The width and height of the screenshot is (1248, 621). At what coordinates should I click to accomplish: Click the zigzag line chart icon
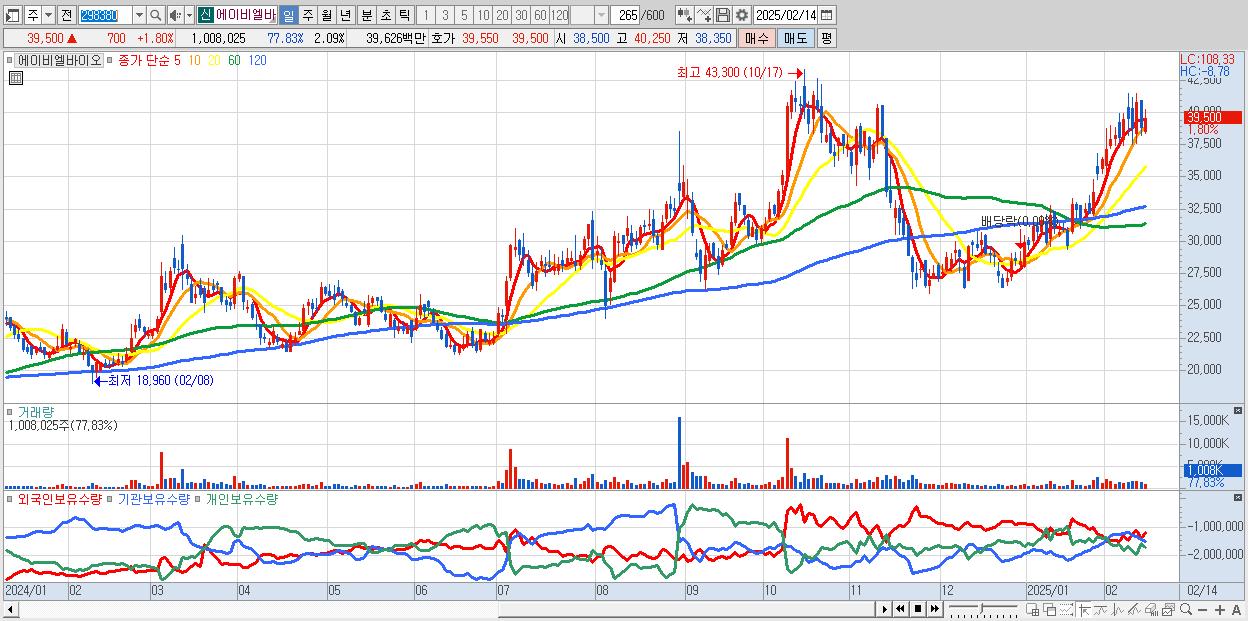coord(1118,609)
